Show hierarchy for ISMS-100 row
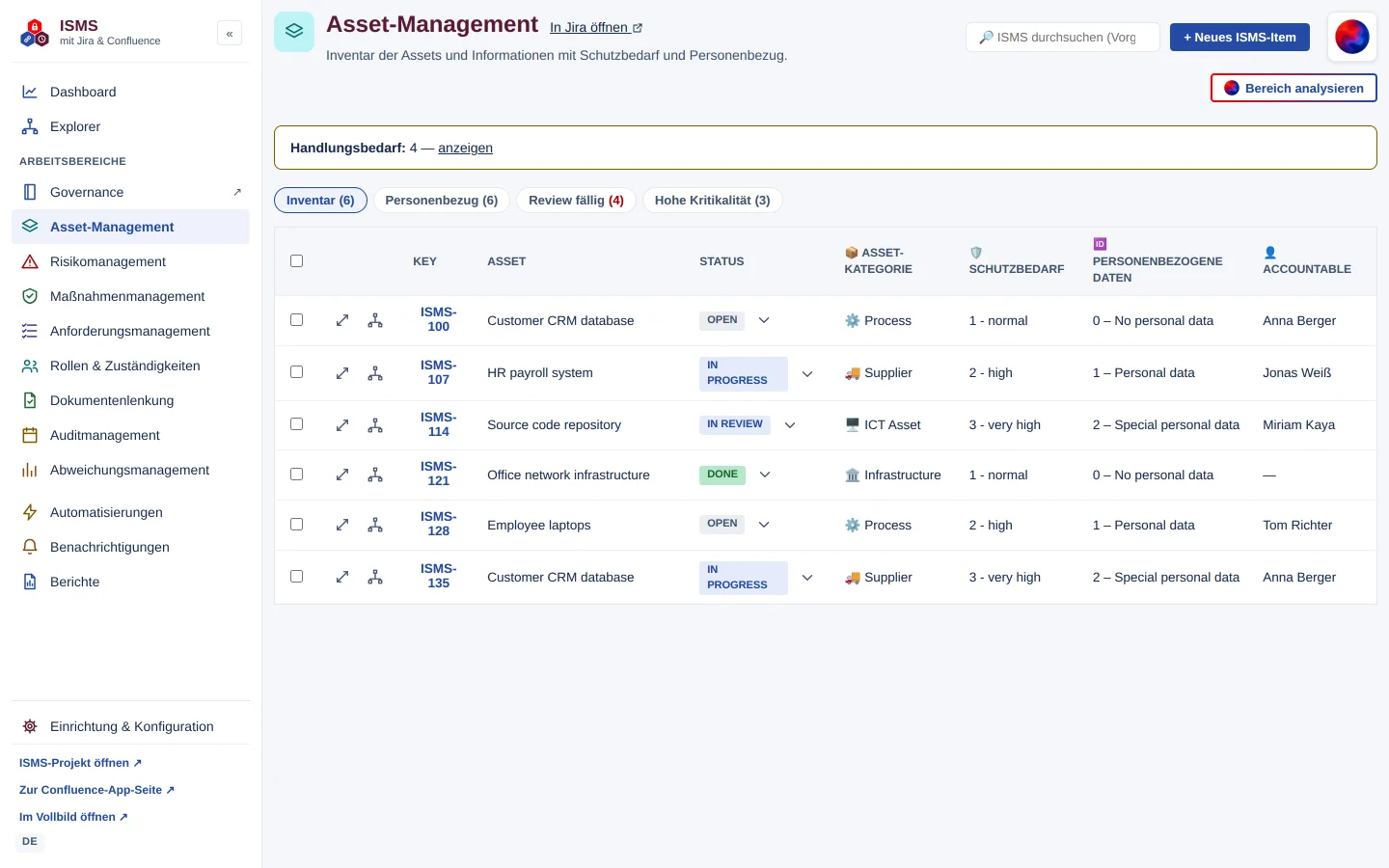1389x868 pixels. coord(375,320)
